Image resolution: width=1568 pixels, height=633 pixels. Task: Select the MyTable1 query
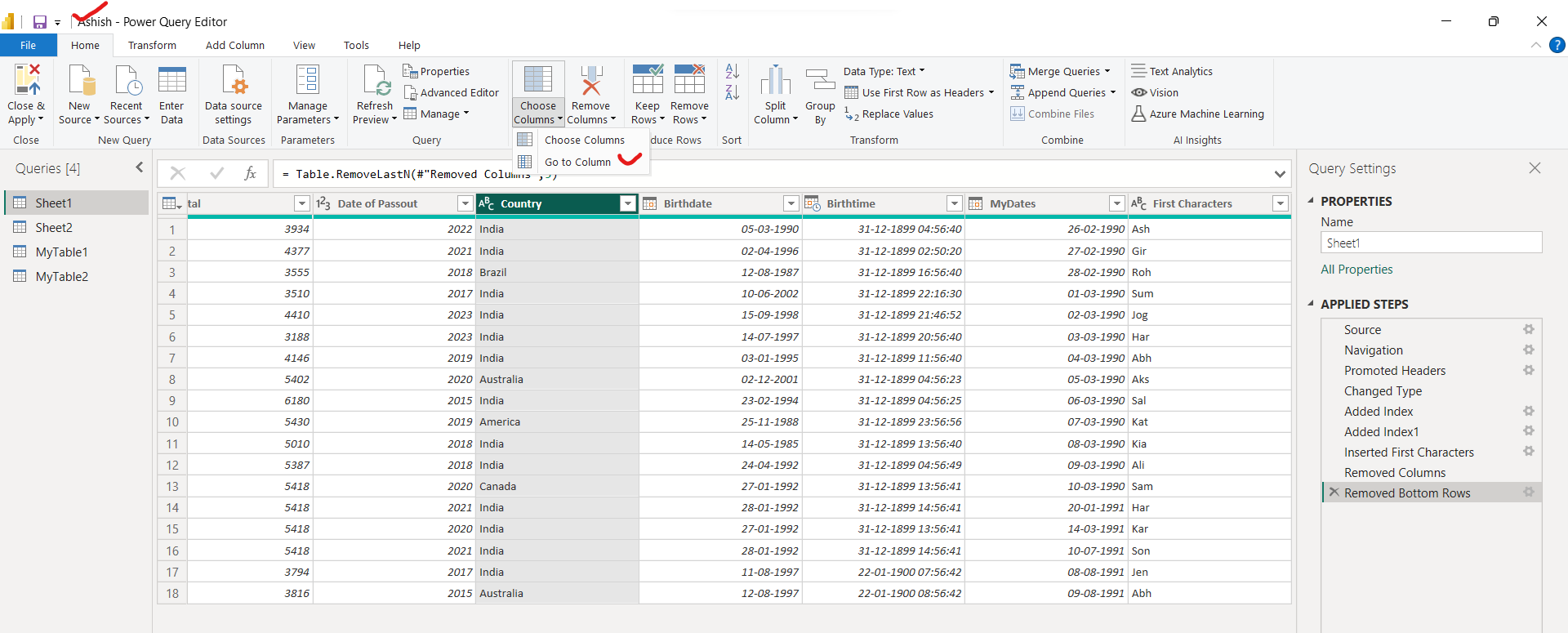click(61, 252)
